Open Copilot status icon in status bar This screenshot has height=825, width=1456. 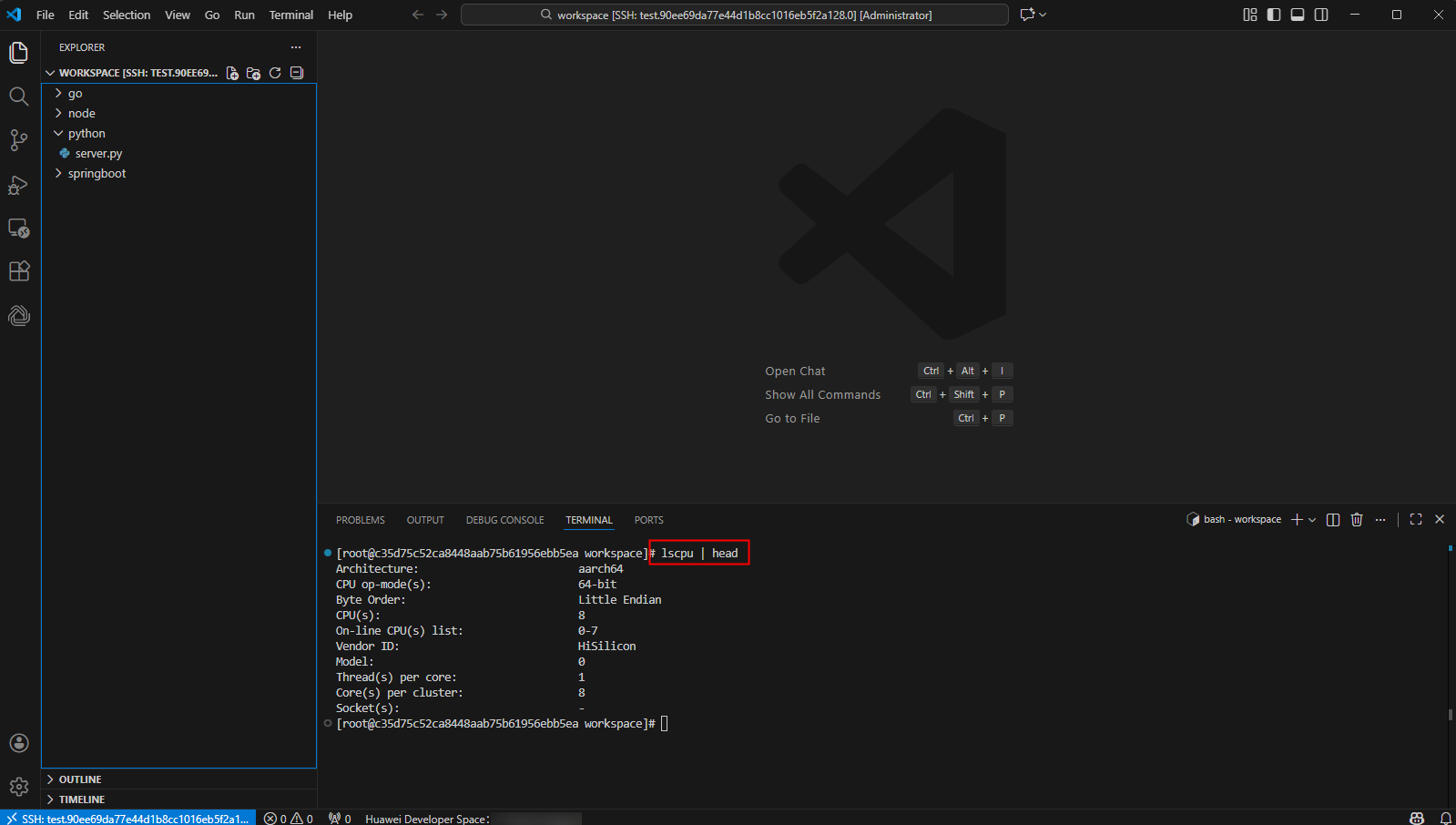pos(1417,818)
